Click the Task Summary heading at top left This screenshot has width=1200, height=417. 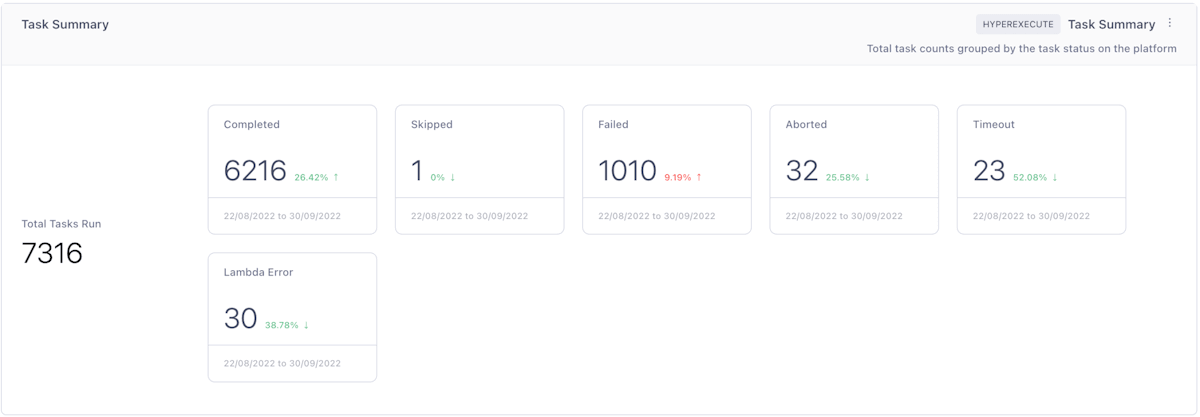point(65,24)
